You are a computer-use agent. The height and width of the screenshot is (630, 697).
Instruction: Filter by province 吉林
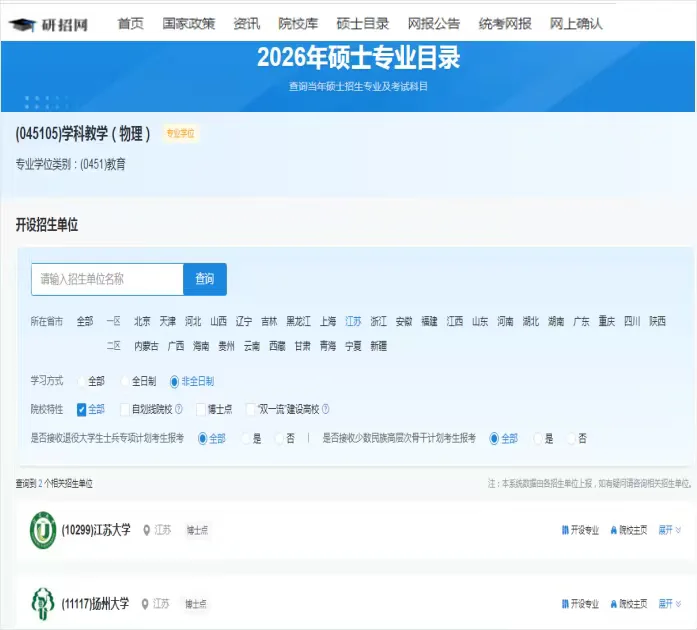[269, 321]
